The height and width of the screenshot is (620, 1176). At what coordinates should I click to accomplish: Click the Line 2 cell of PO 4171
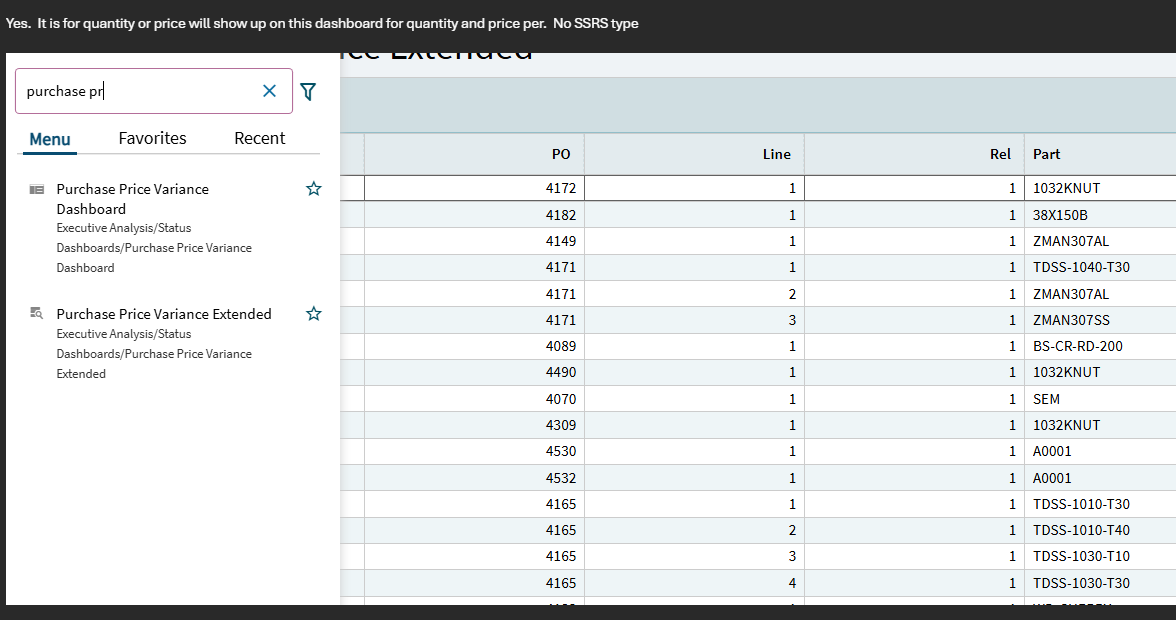click(694, 294)
